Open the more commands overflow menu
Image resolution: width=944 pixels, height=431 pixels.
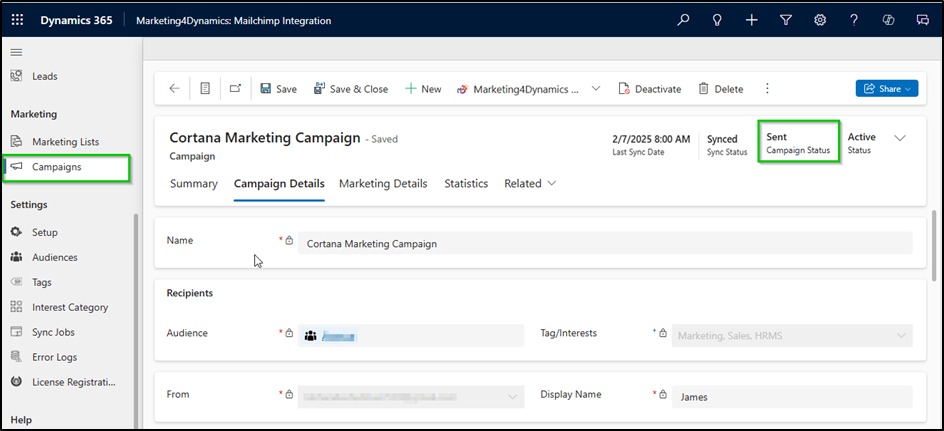(x=767, y=89)
